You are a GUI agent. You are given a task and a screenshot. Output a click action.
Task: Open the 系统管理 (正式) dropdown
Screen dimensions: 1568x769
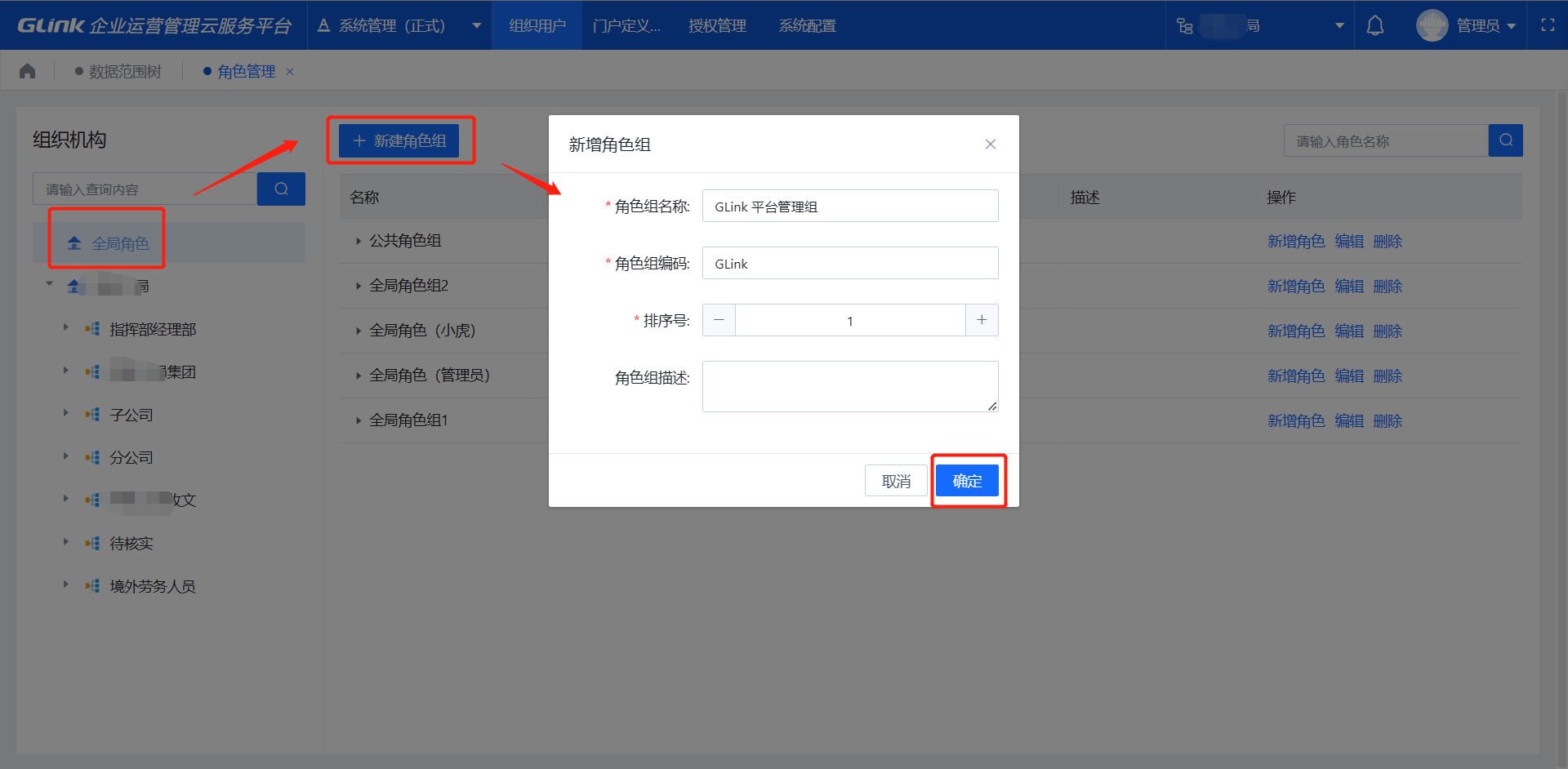click(x=399, y=25)
